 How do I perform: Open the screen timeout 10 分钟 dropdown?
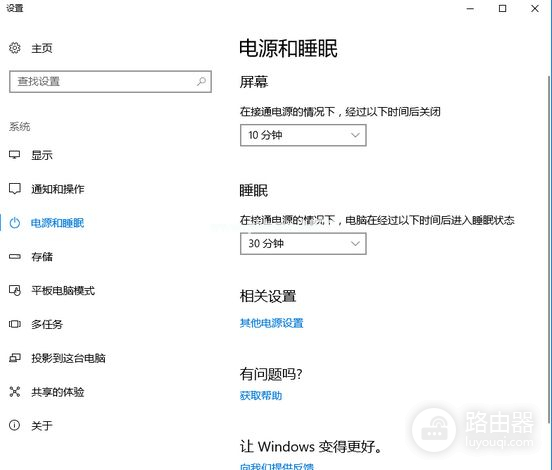[303, 135]
